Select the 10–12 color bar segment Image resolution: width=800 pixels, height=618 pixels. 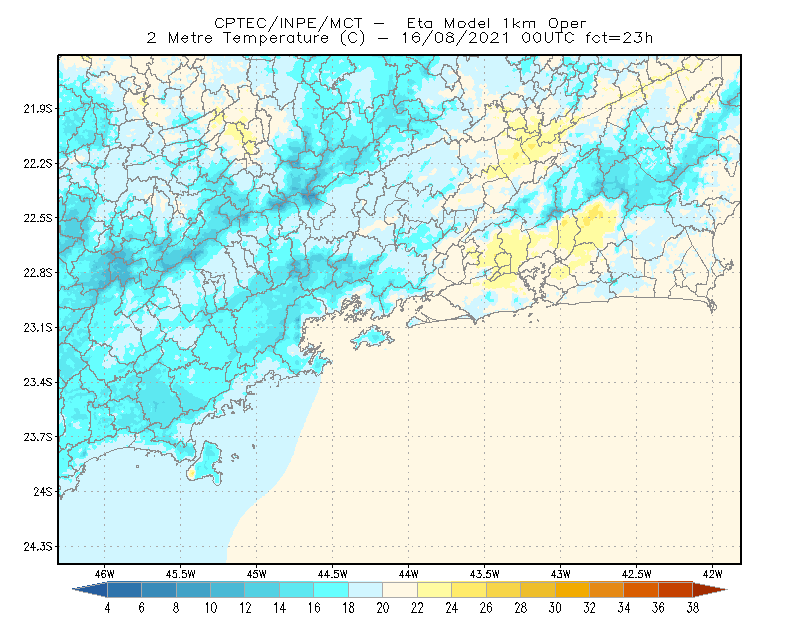click(x=228, y=590)
